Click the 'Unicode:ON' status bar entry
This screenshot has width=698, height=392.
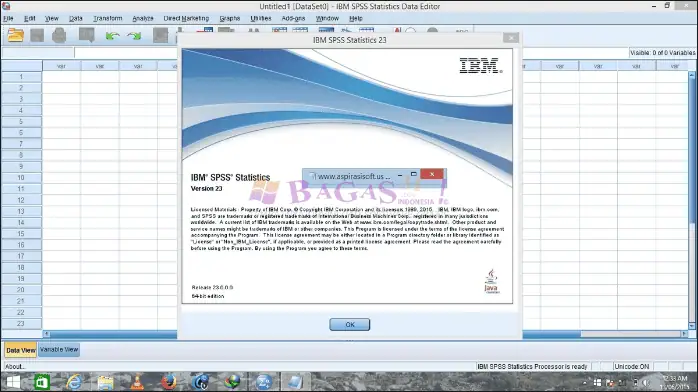tap(631, 367)
